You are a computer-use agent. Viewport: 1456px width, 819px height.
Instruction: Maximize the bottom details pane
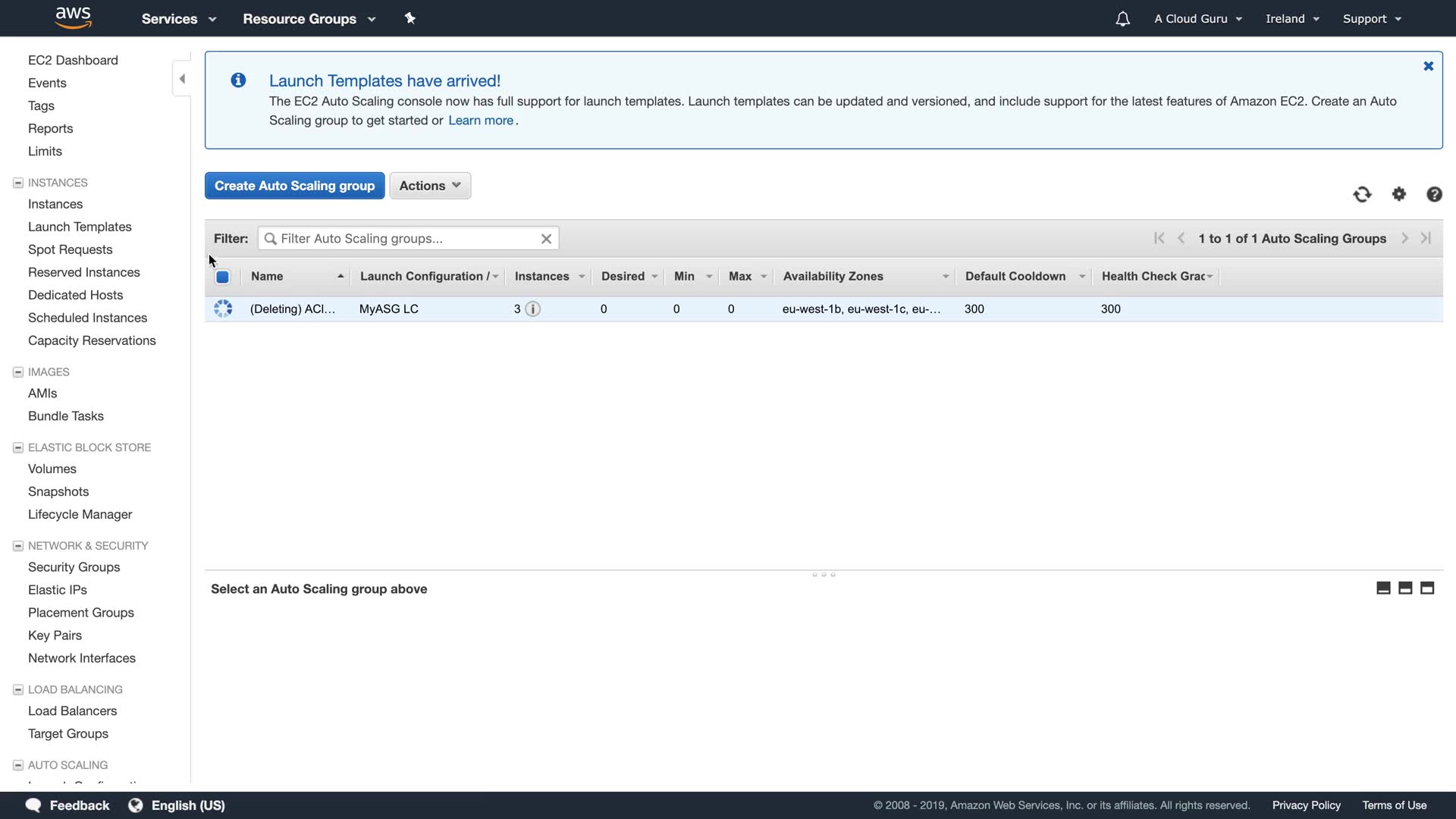tap(1427, 588)
